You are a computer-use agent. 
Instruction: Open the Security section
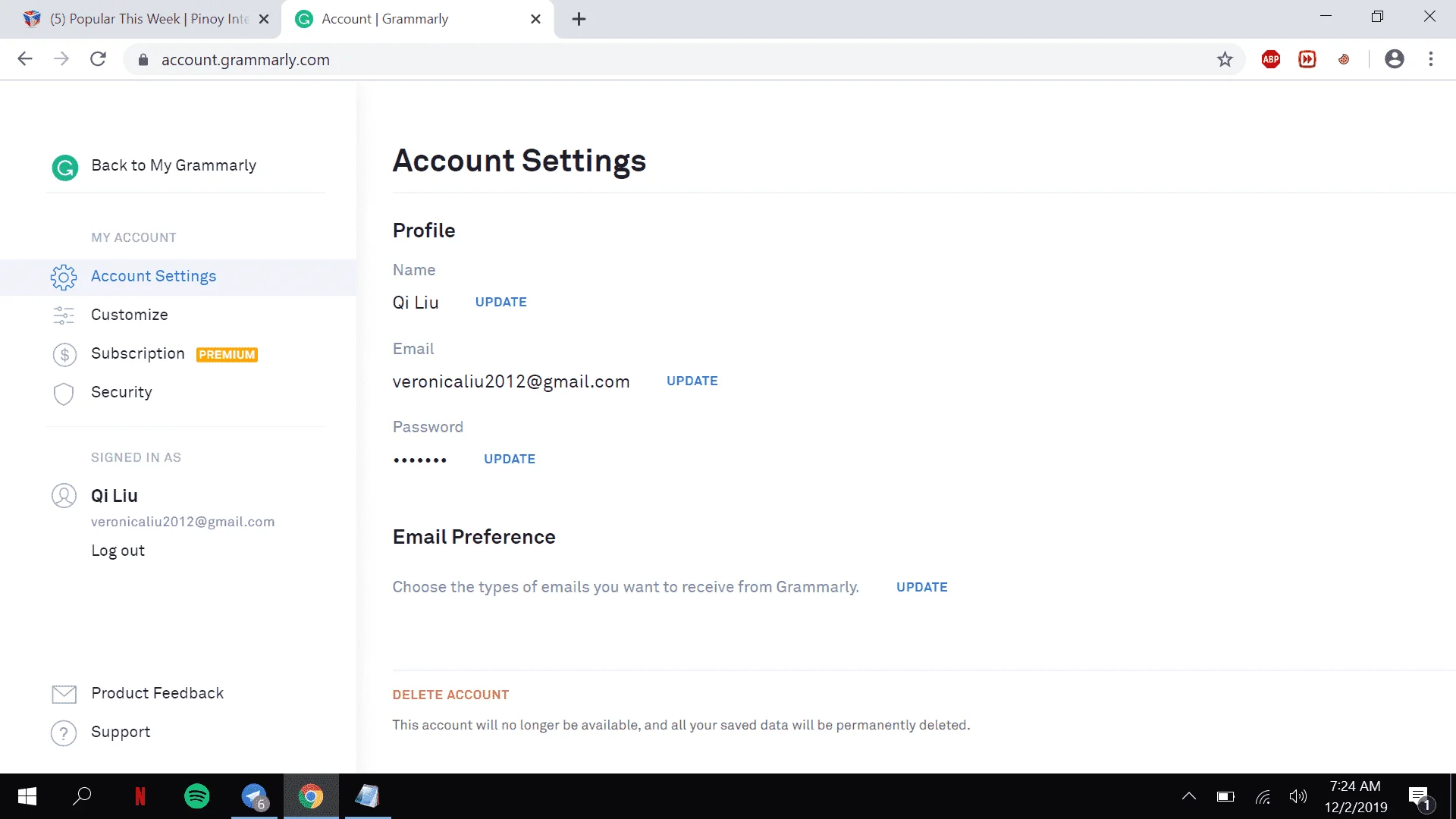(121, 392)
